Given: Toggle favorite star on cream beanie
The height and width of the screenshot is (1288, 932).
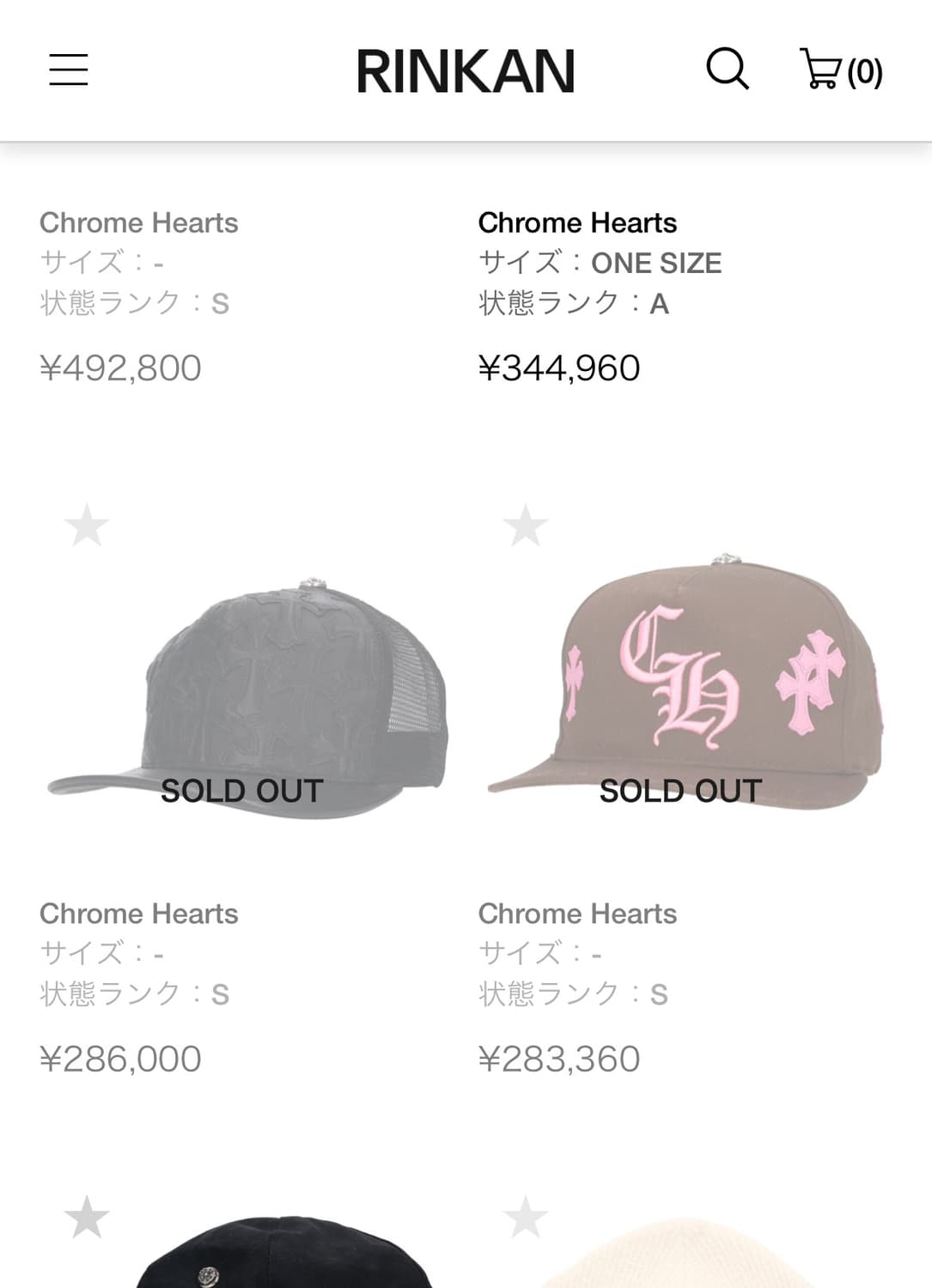Looking at the screenshot, I should pyautogui.click(x=526, y=1217).
